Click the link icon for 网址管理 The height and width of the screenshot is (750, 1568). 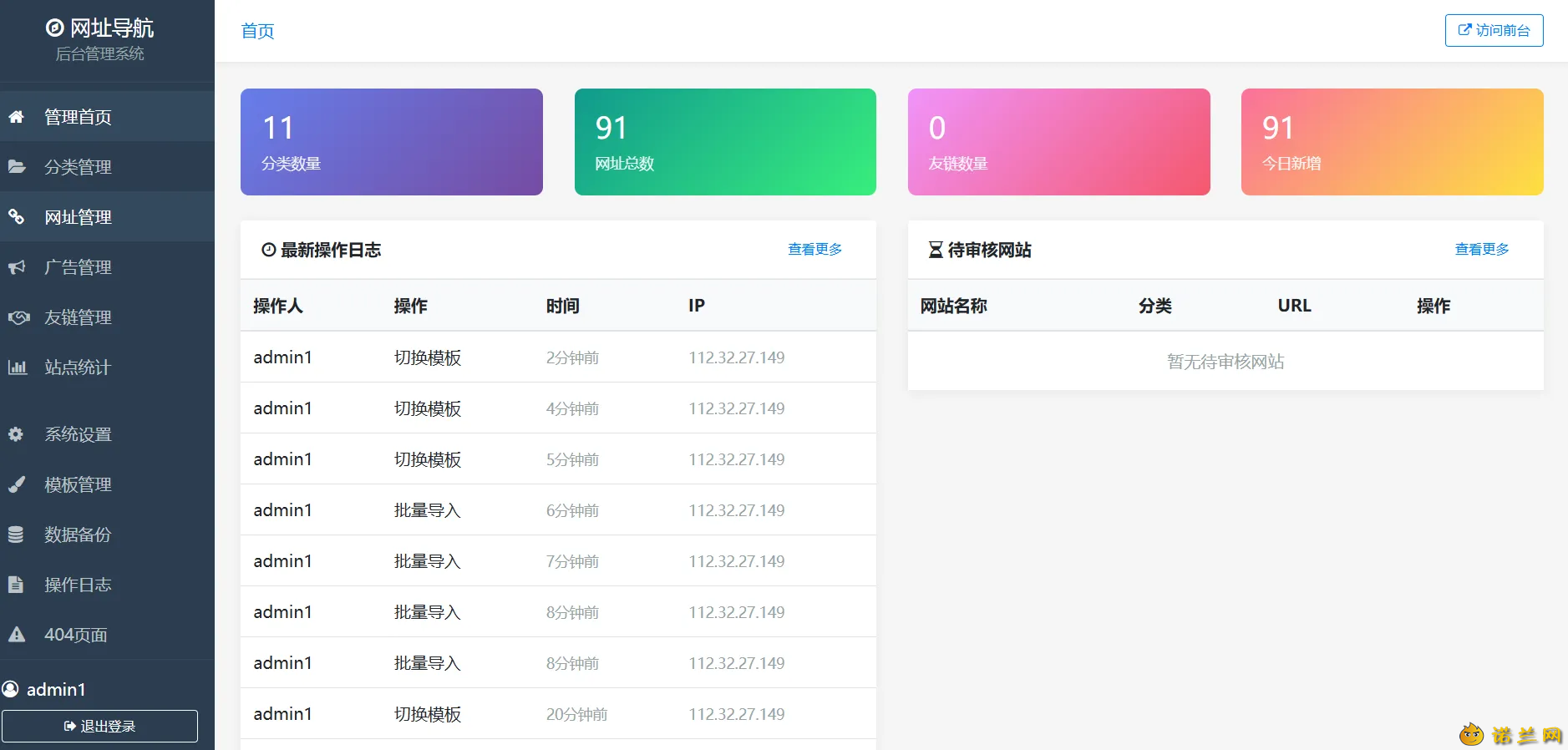pyautogui.click(x=17, y=217)
